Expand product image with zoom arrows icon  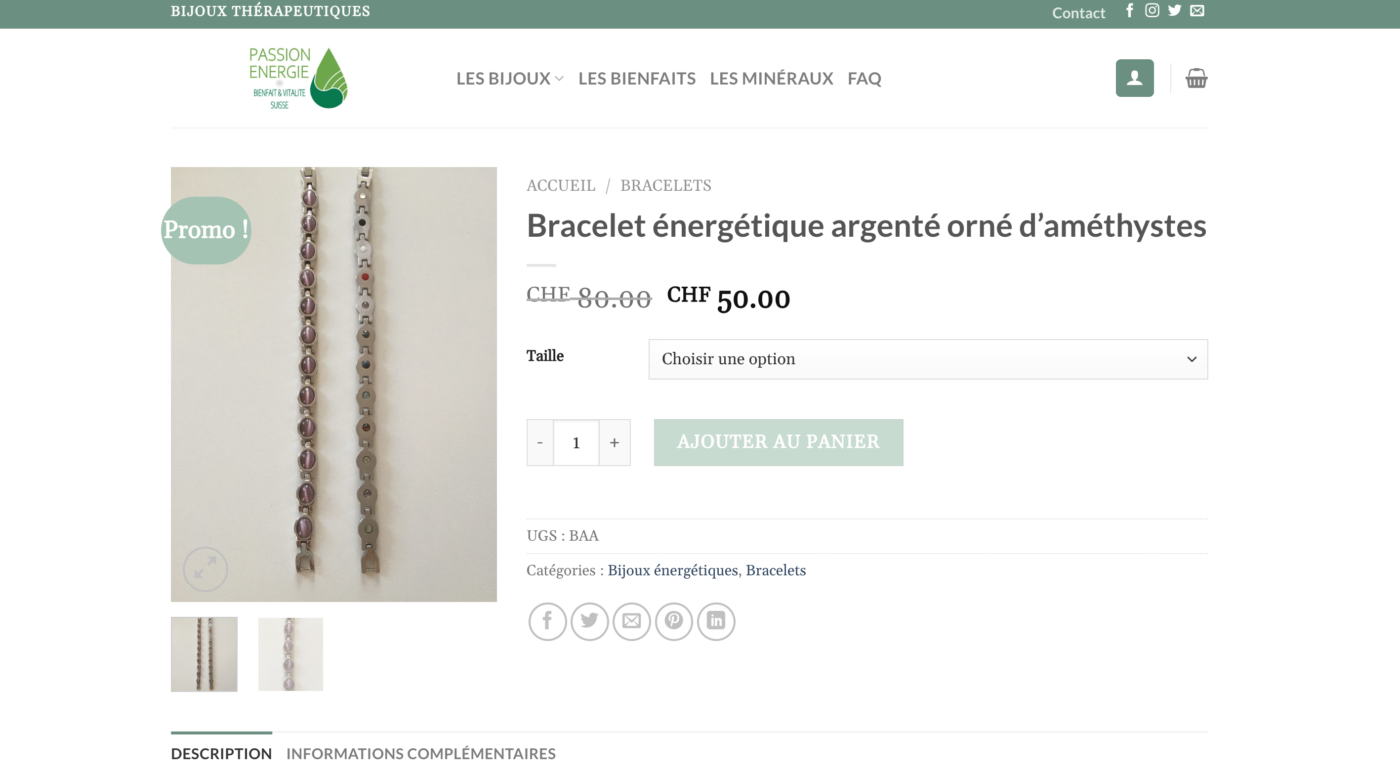point(205,569)
